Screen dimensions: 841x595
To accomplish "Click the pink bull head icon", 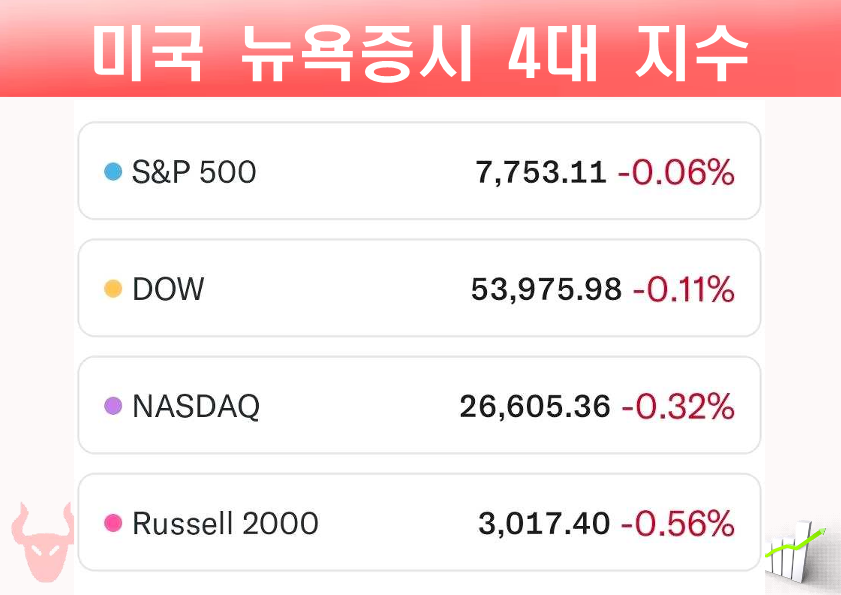I will [42, 542].
